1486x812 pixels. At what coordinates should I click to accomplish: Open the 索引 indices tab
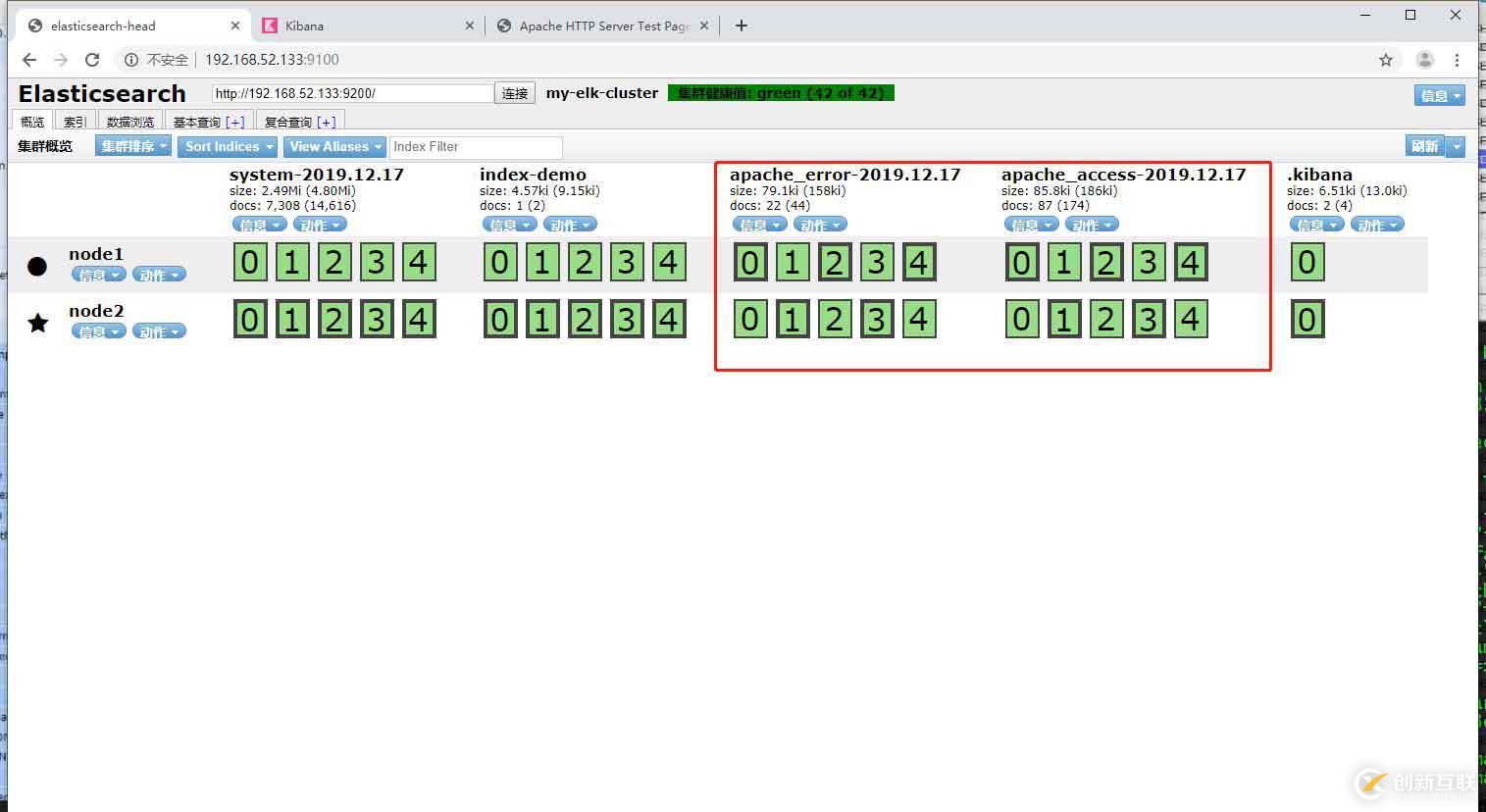coord(75,122)
